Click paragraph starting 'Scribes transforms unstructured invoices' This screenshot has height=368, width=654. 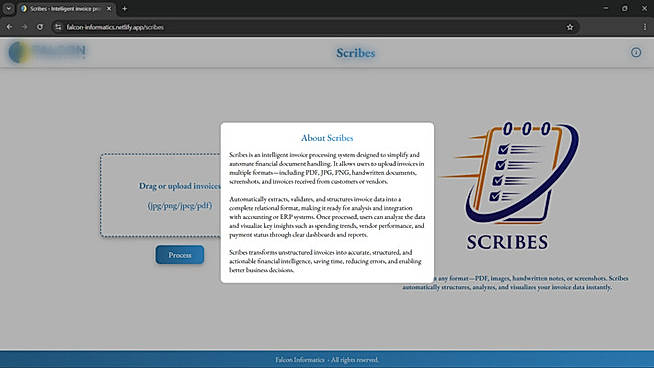point(325,261)
